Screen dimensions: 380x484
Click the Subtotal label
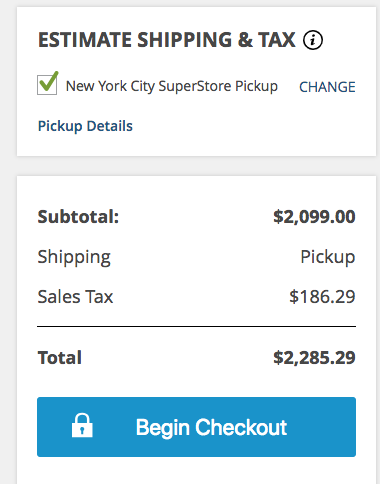coord(78,217)
